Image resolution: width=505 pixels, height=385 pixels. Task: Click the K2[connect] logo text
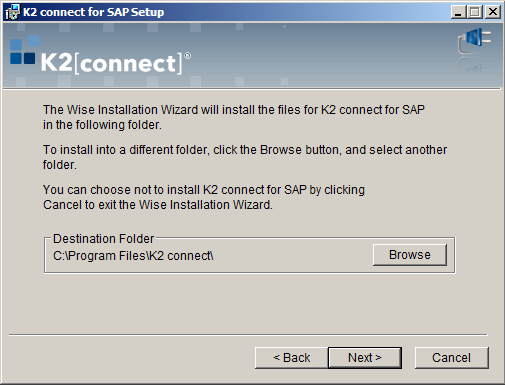tap(112, 63)
